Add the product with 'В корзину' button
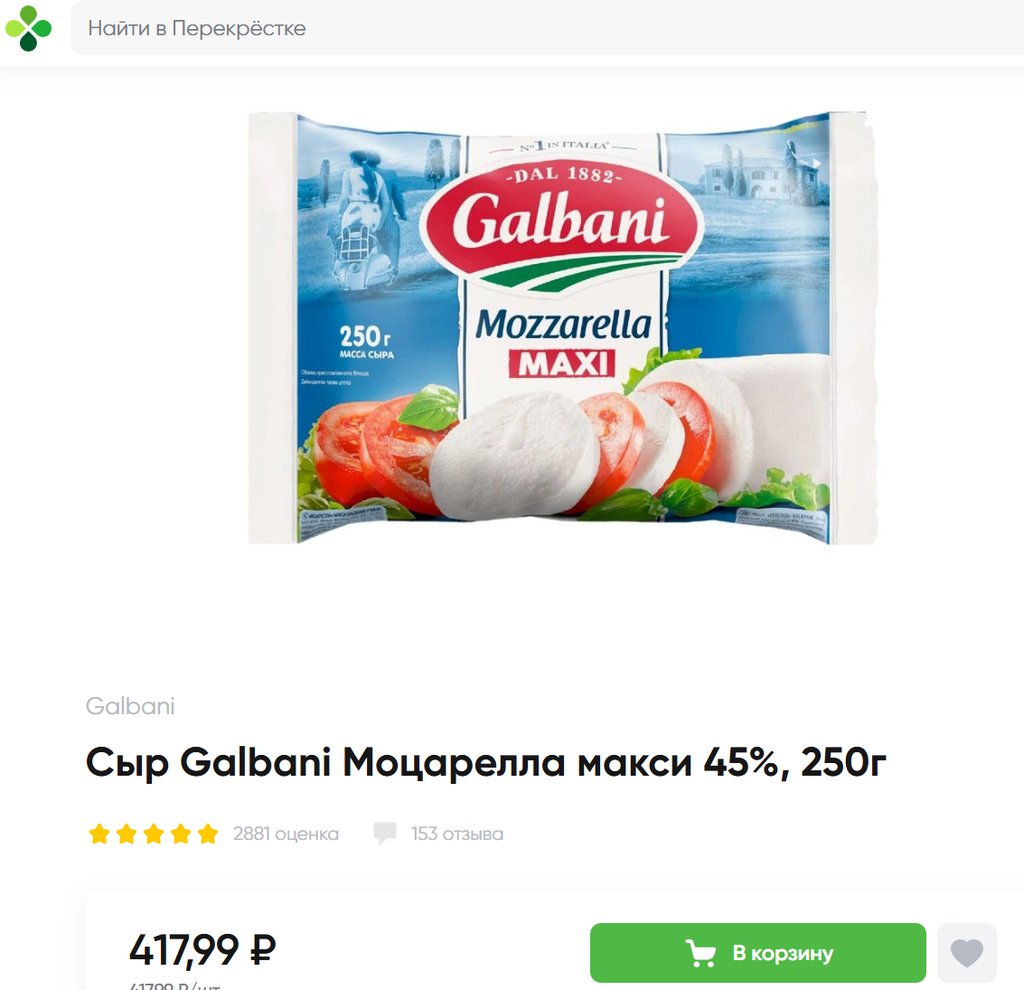The height and width of the screenshot is (990, 1024). pos(758,953)
